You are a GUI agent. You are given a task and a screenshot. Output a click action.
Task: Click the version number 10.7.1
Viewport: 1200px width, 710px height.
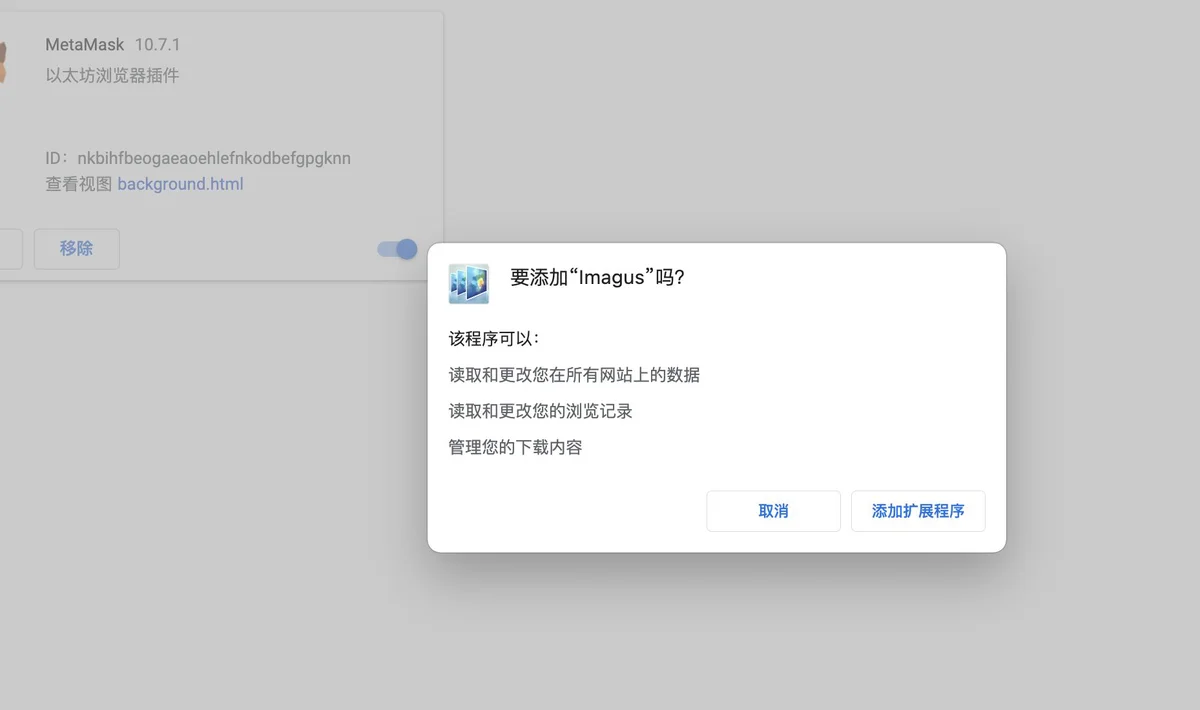pos(157,45)
